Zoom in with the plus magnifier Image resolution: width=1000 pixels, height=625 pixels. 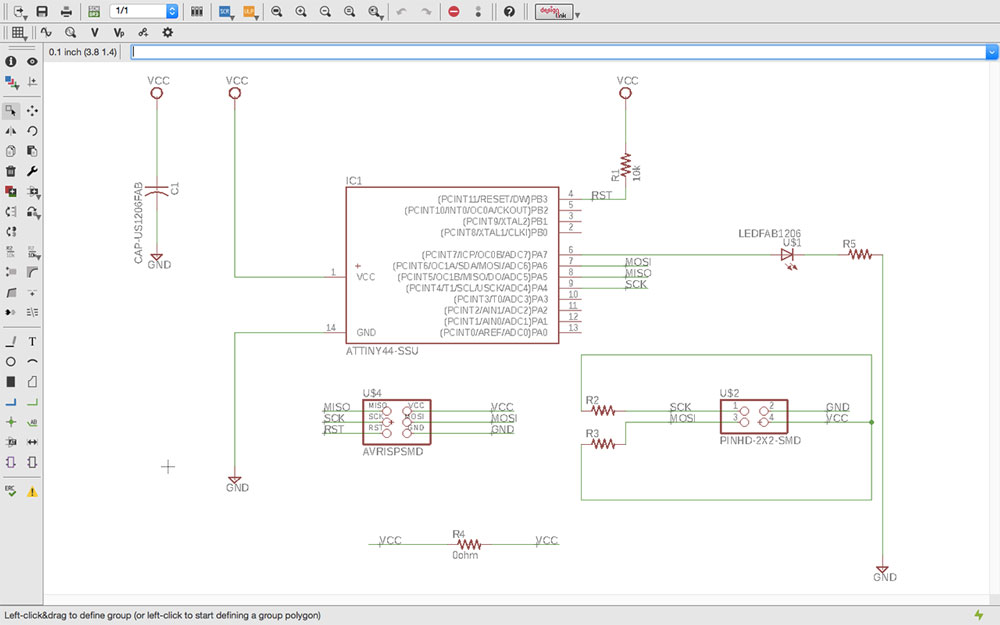pyautogui.click(x=301, y=11)
